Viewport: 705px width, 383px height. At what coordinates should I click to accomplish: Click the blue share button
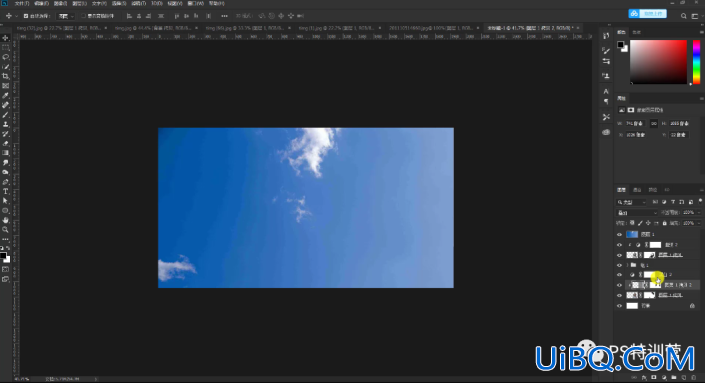(647, 13)
